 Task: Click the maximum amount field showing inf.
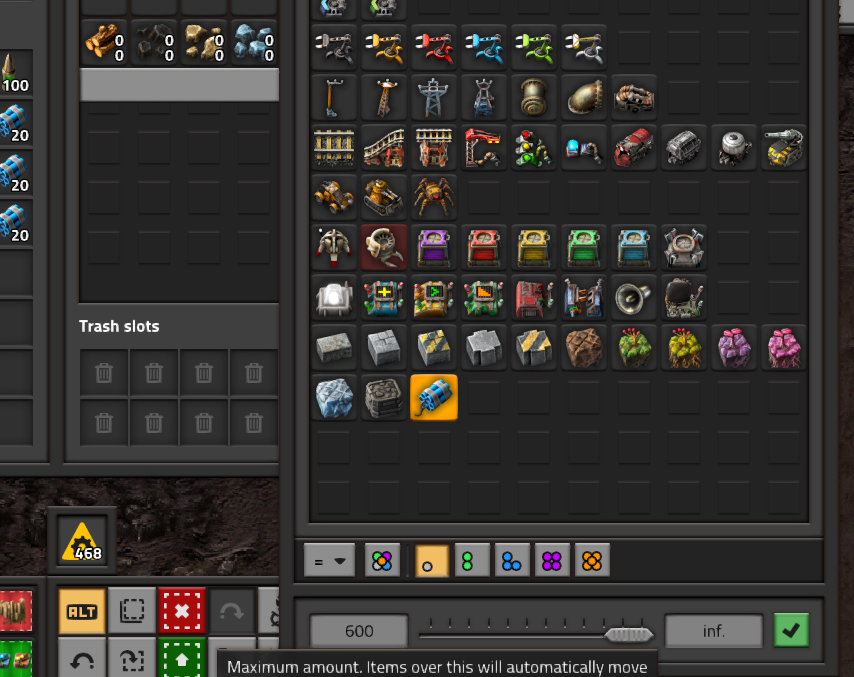713,631
